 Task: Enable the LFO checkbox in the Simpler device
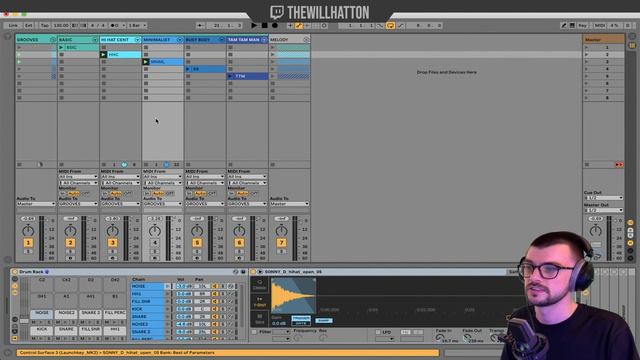[378, 332]
